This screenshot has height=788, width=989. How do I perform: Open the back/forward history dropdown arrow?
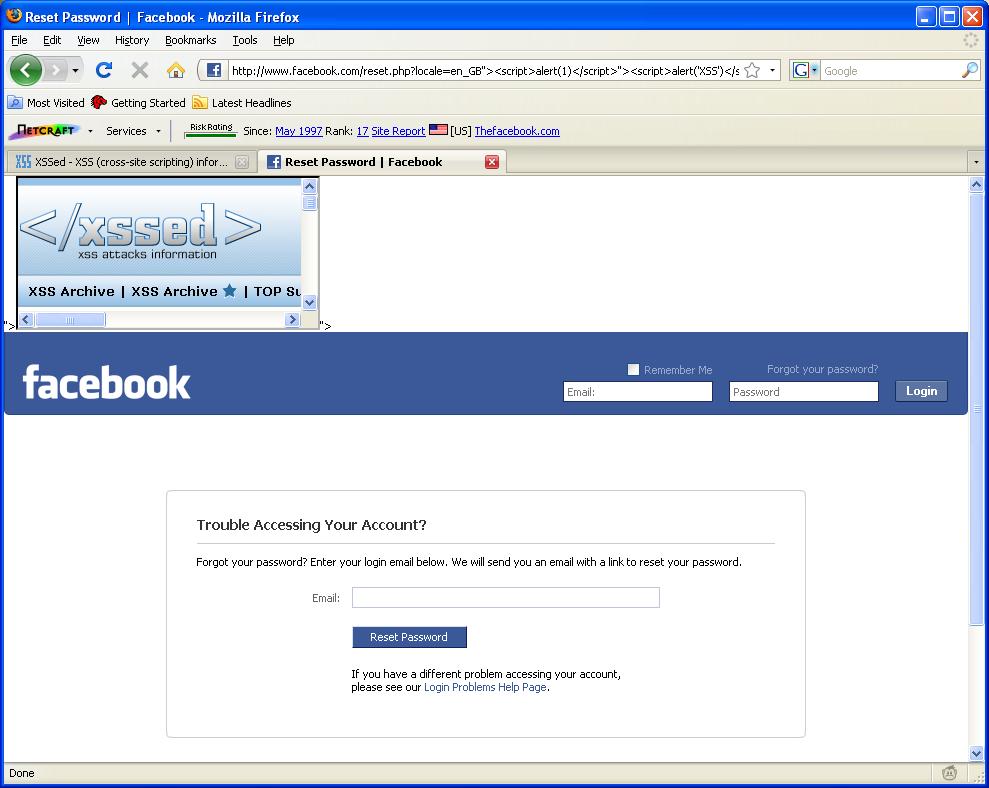(x=76, y=70)
